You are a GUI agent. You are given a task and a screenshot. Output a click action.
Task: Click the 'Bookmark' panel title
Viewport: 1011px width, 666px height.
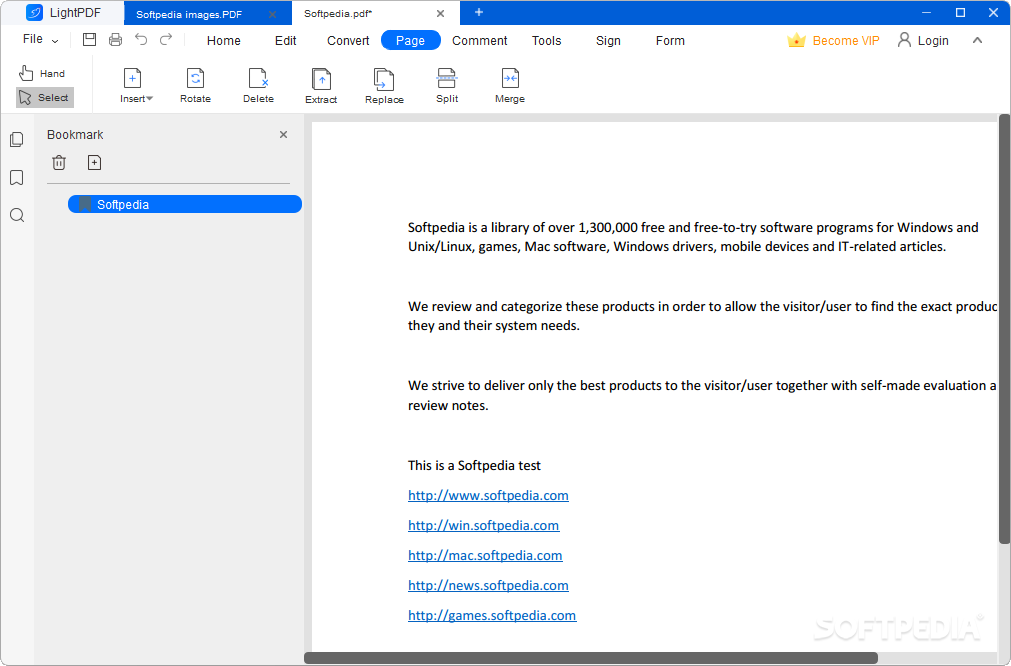pyautogui.click(x=75, y=135)
